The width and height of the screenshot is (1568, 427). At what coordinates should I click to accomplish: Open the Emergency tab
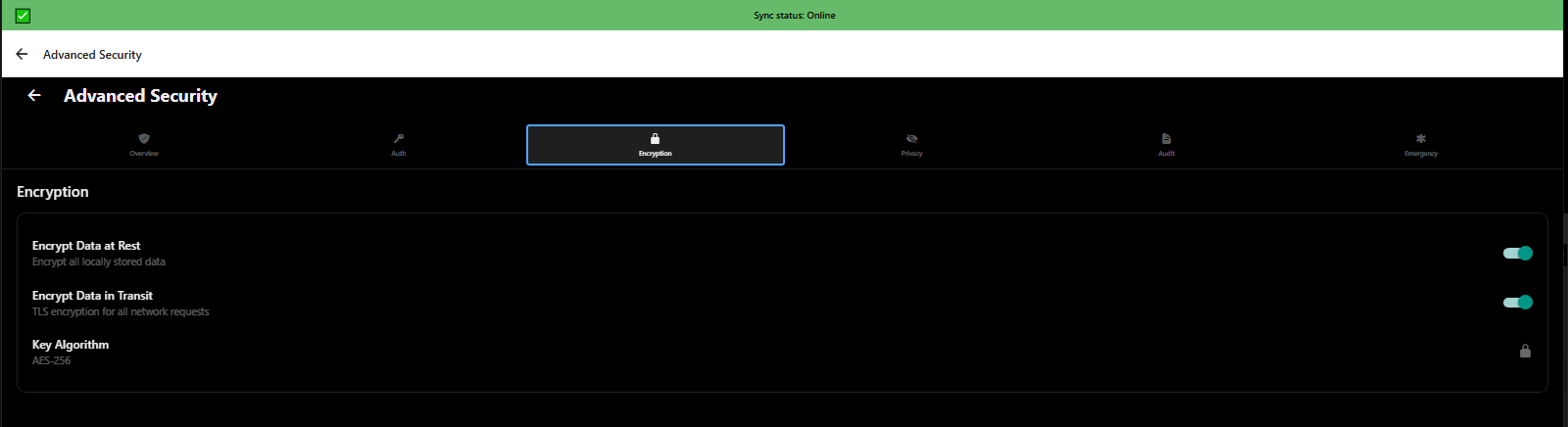click(1421, 145)
